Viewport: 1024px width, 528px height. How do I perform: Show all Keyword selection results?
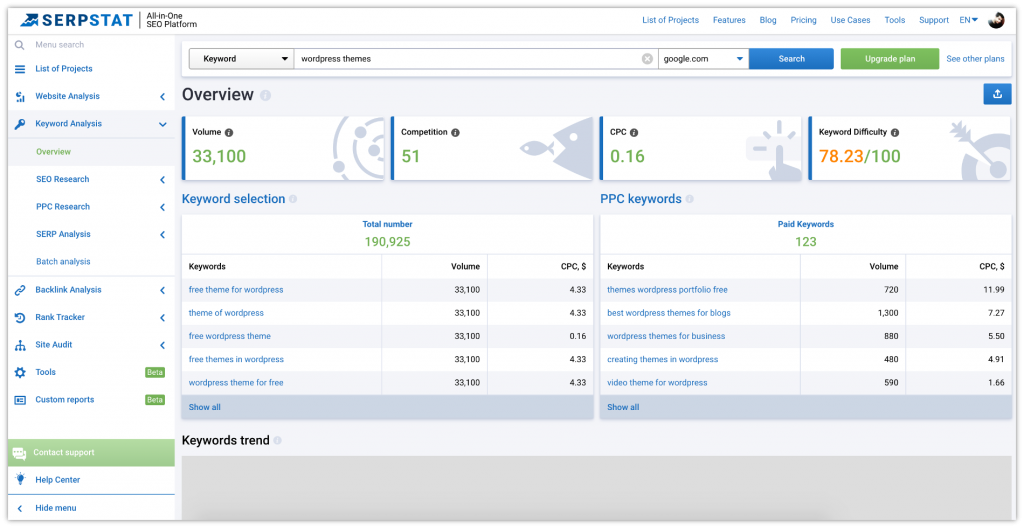[204, 407]
